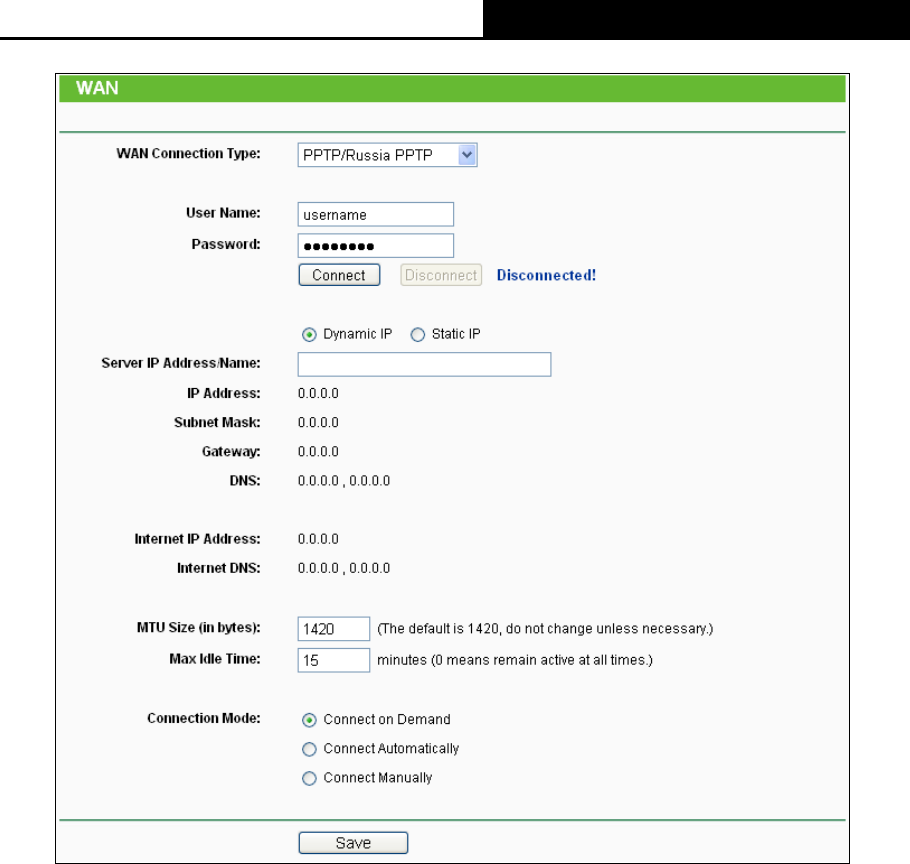
Task: Select Connect Automatically mode
Action: point(309,749)
